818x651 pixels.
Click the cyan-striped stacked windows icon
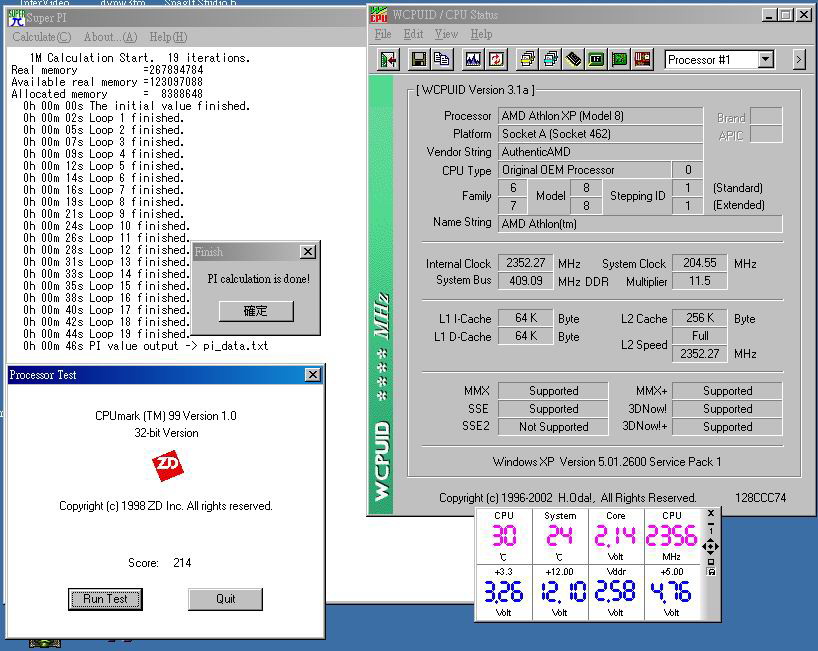click(x=550, y=60)
